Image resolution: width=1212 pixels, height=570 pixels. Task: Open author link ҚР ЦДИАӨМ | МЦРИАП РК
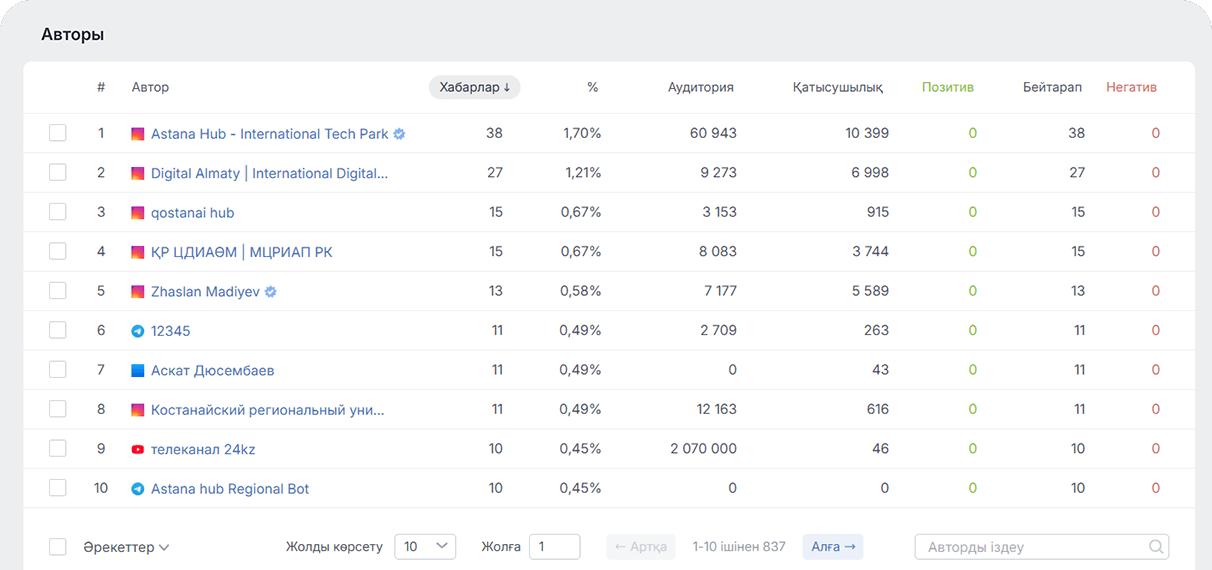pyautogui.click(x=242, y=252)
